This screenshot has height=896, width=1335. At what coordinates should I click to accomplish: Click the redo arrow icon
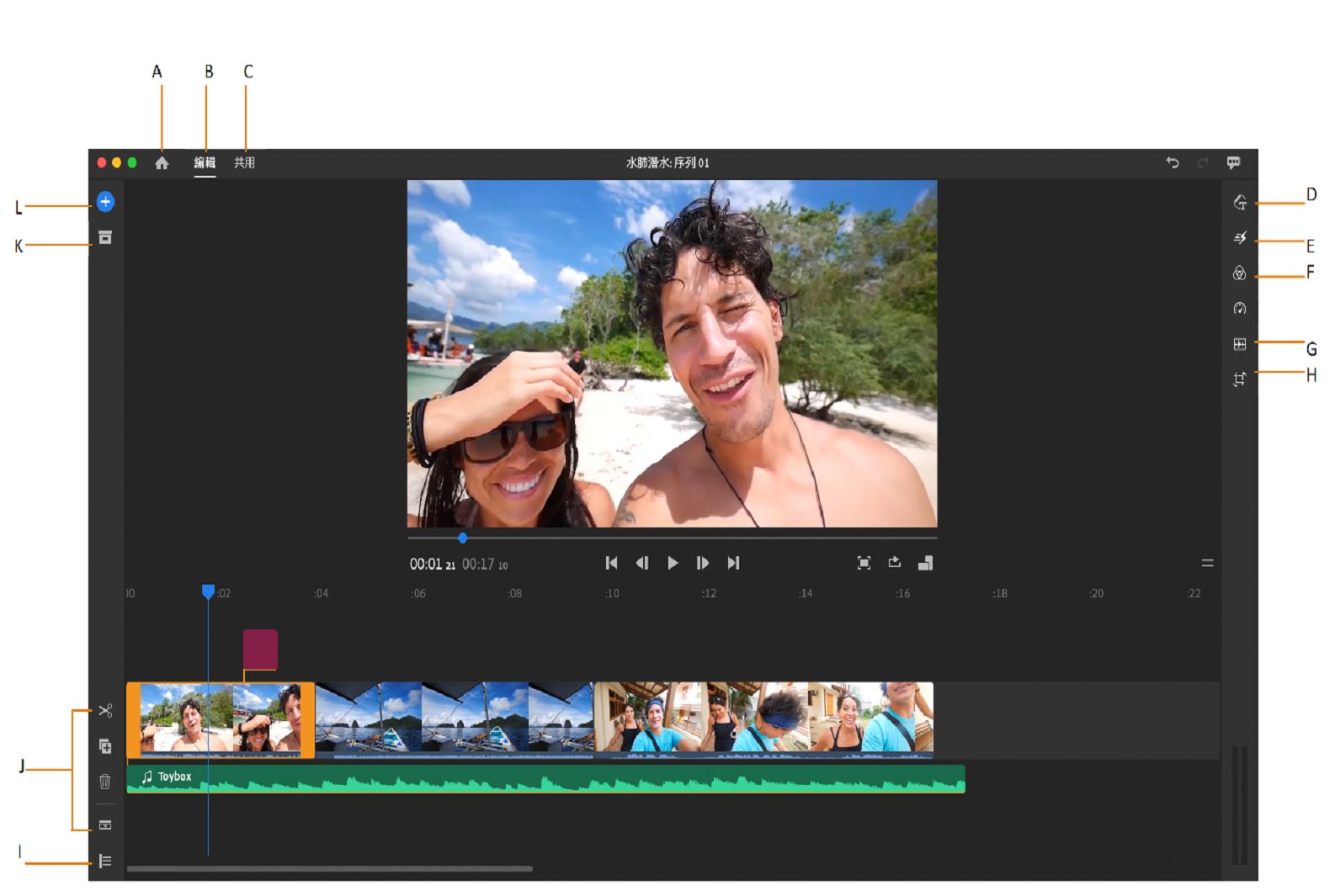(1203, 162)
